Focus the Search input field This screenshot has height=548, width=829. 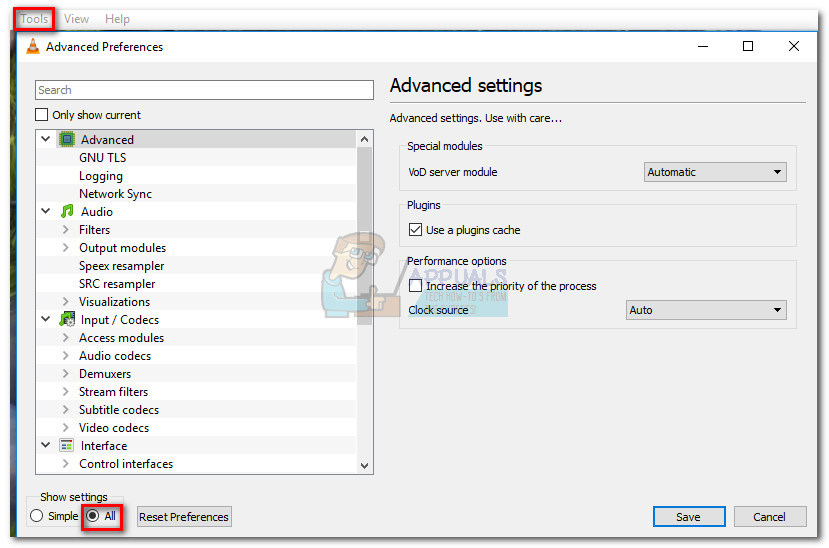[x=204, y=90]
